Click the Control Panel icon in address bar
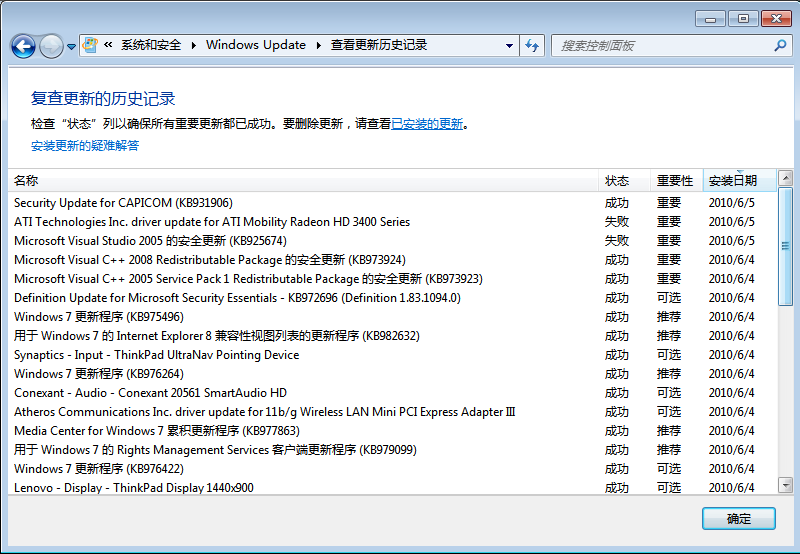800x554 pixels. [90, 45]
